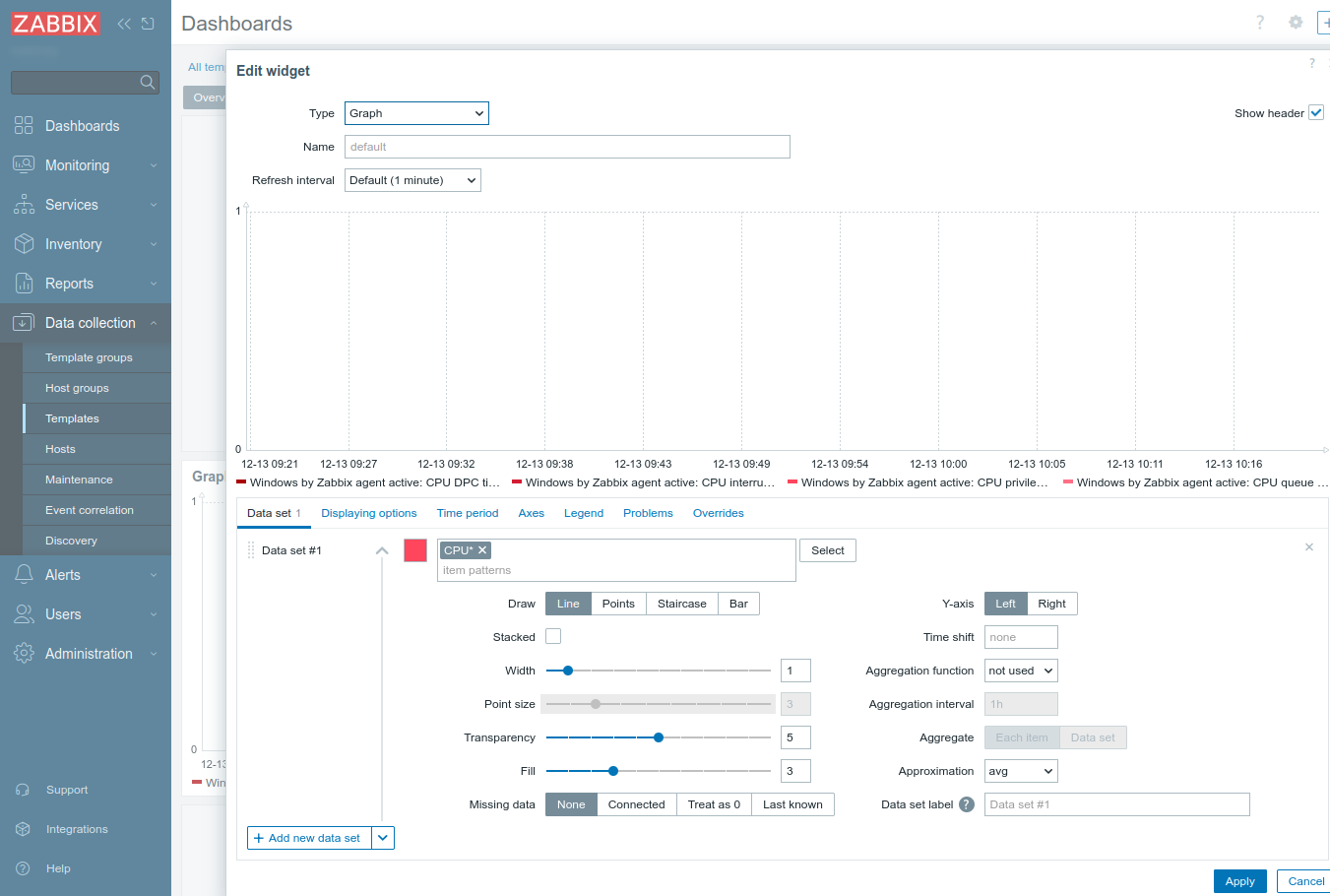Click the Data set label help icon
This screenshot has height=896, width=1330.
(x=967, y=804)
